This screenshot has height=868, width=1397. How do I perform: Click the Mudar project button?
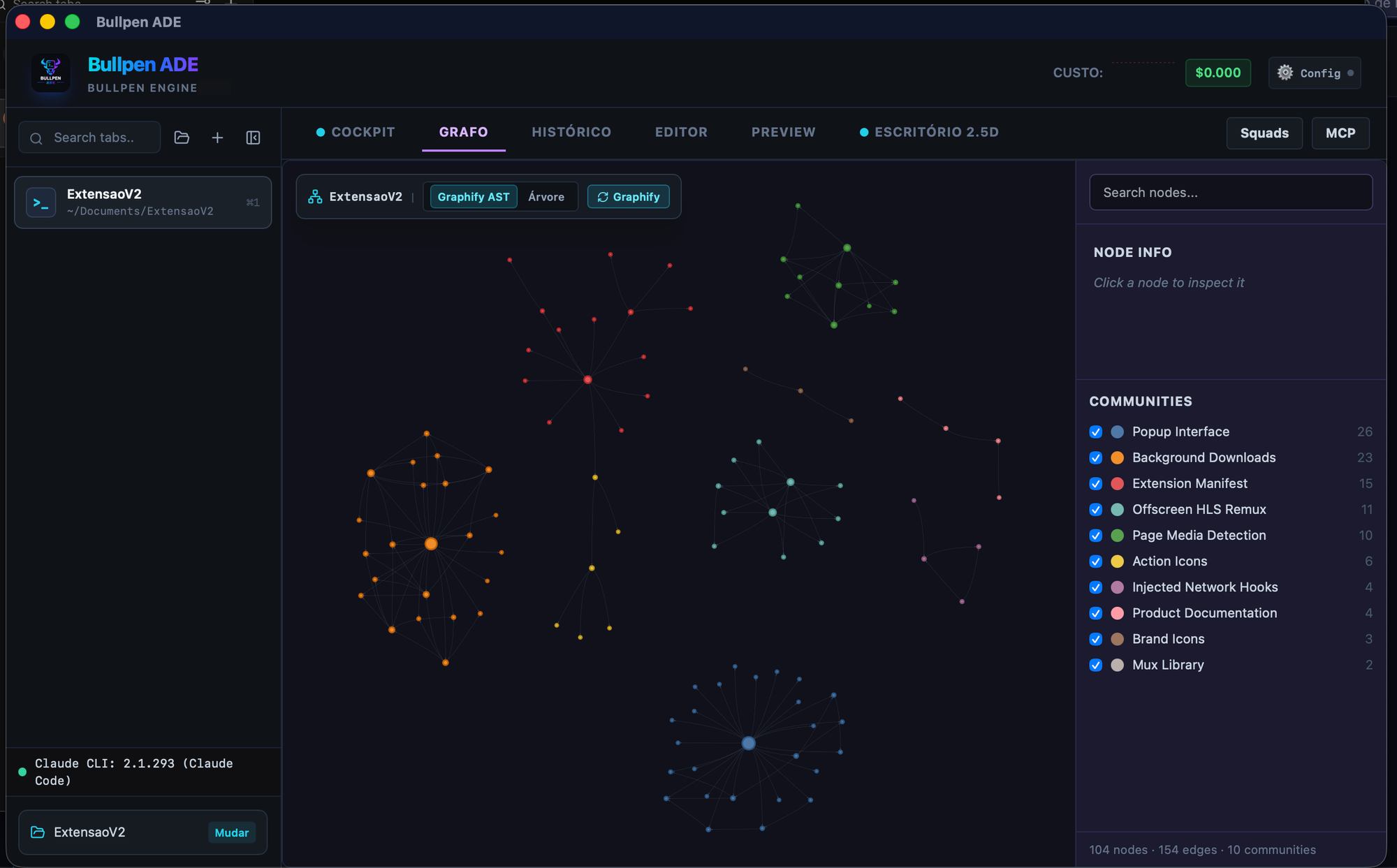tap(231, 832)
